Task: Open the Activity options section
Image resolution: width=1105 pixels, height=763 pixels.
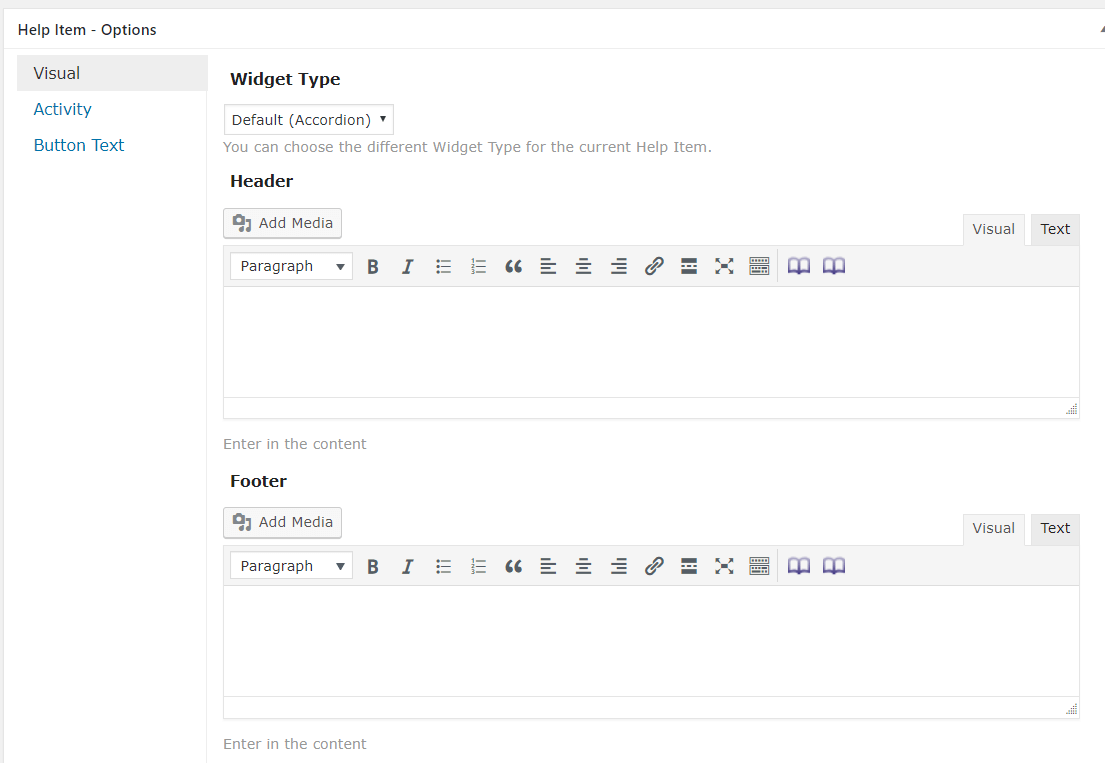Action: coord(62,109)
